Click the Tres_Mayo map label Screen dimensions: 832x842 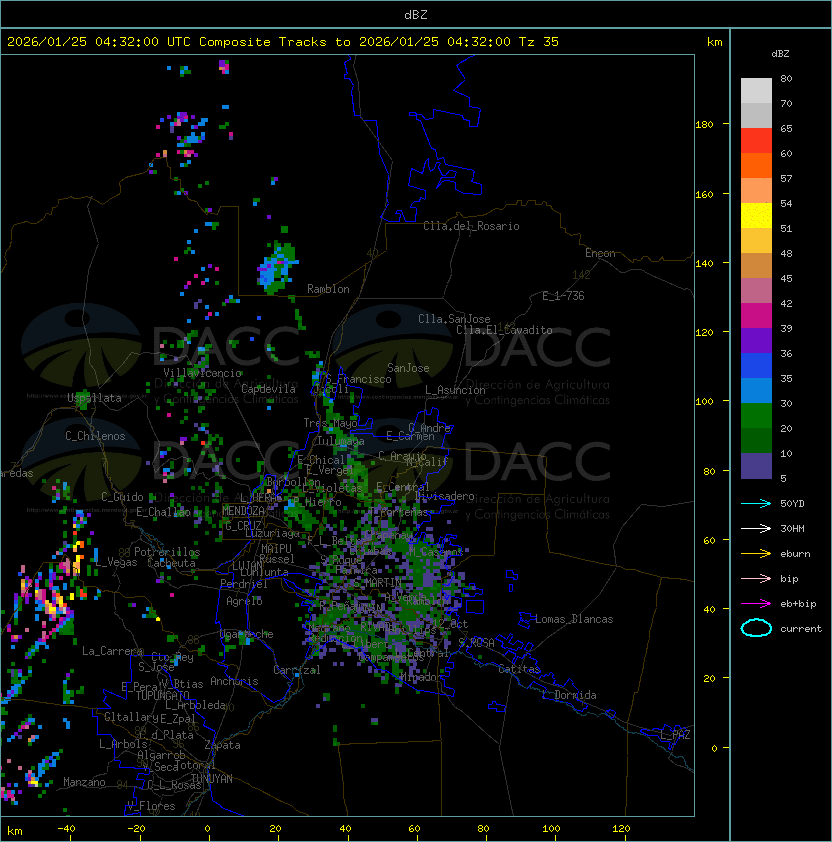[x=330, y=423]
